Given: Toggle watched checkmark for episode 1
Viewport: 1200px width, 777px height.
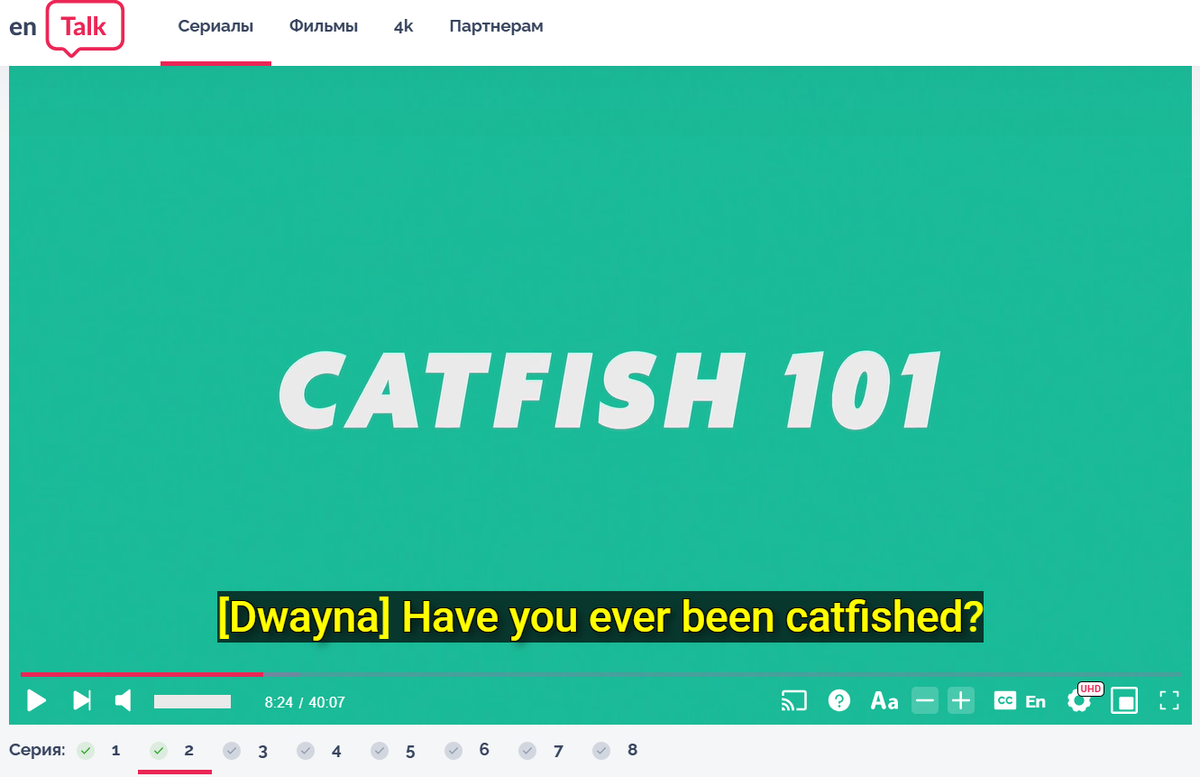Looking at the screenshot, I should [x=86, y=750].
